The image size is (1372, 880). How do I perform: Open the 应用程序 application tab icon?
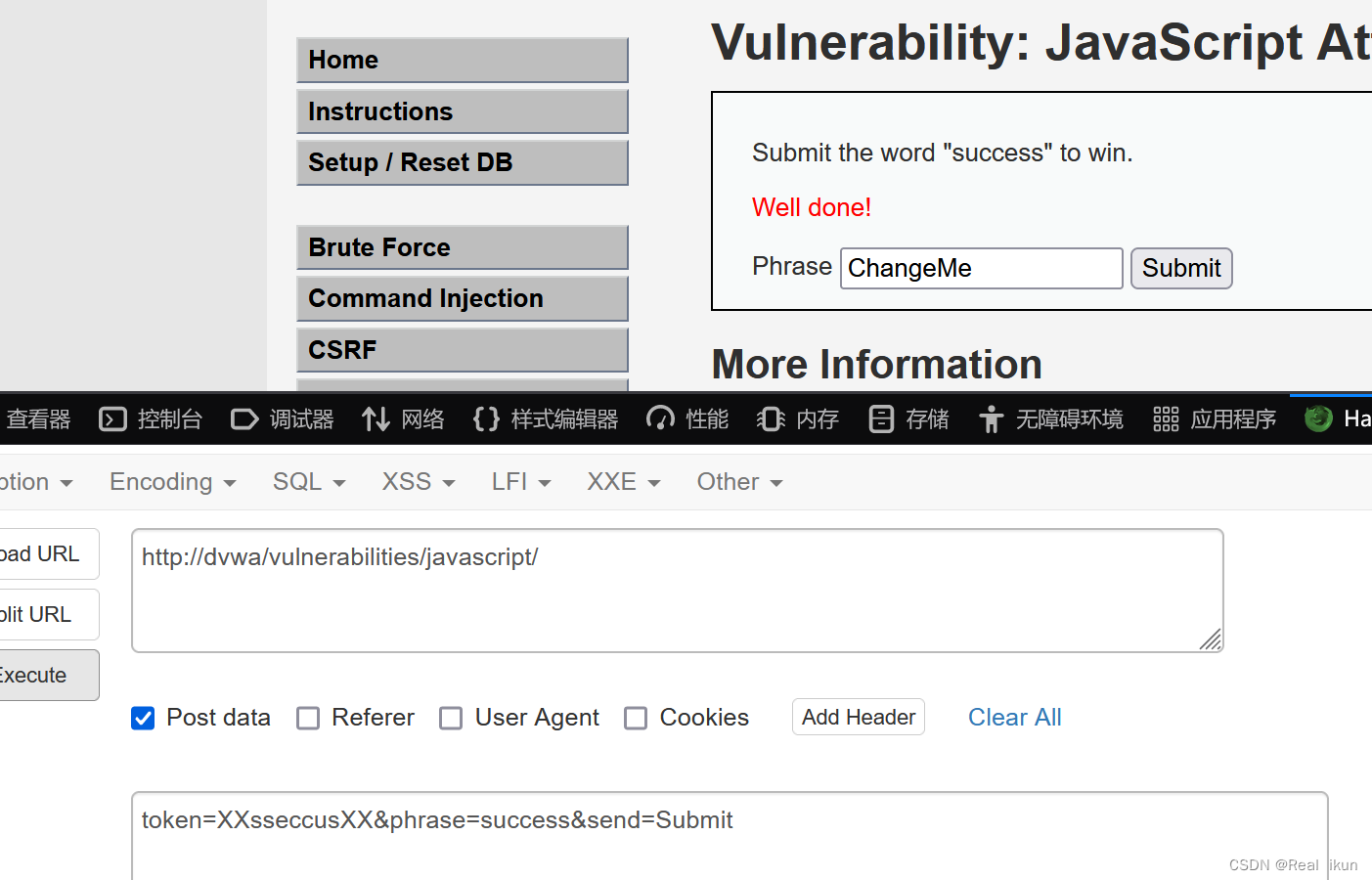point(1166,419)
